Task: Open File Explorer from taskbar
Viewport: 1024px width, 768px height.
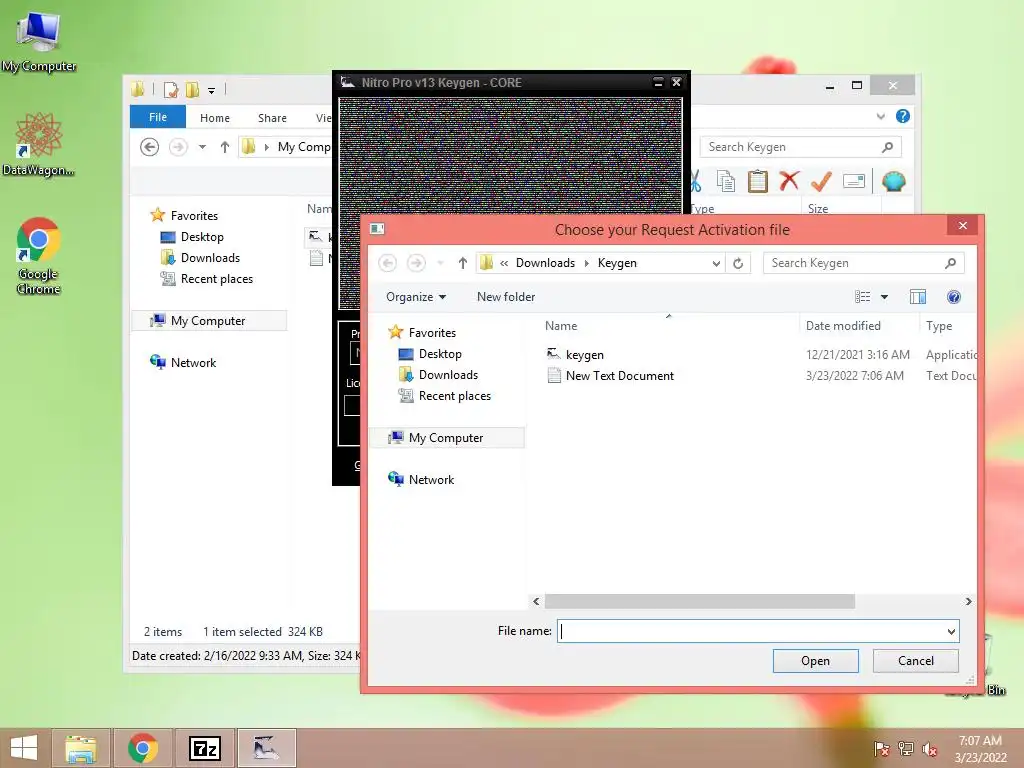Action: (x=80, y=748)
